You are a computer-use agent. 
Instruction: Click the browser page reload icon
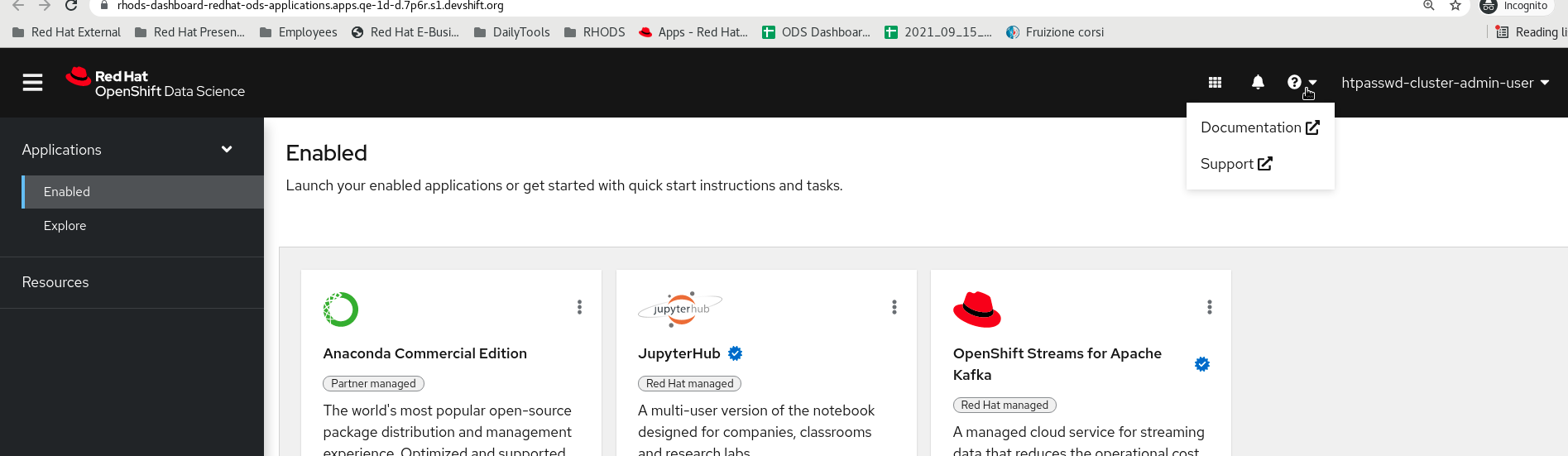coord(71,6)
